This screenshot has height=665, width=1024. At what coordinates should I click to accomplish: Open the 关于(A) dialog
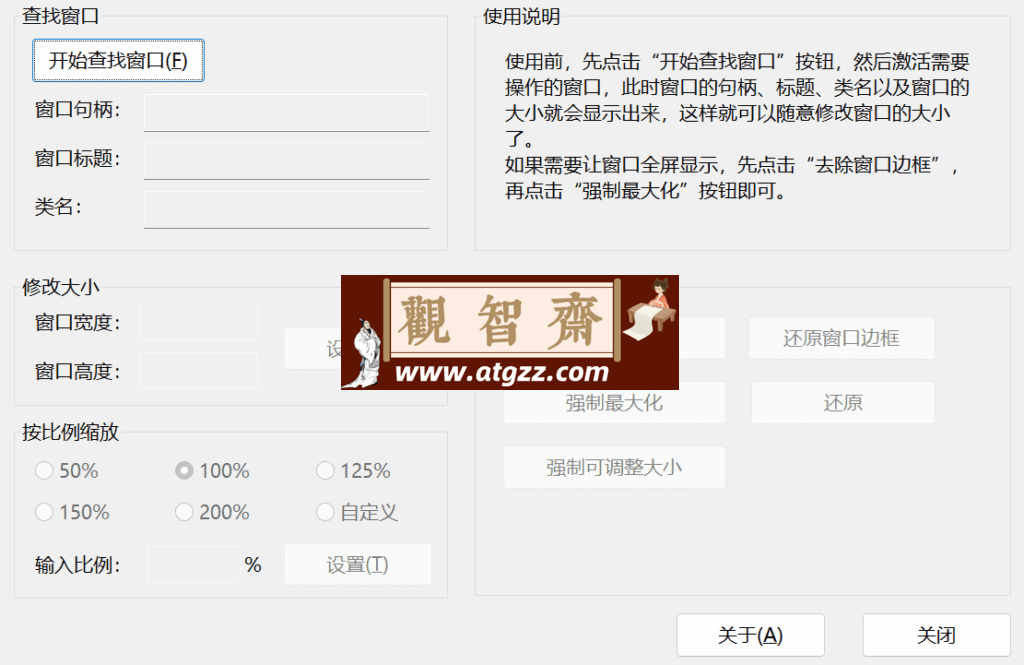[x=750, y=635]
